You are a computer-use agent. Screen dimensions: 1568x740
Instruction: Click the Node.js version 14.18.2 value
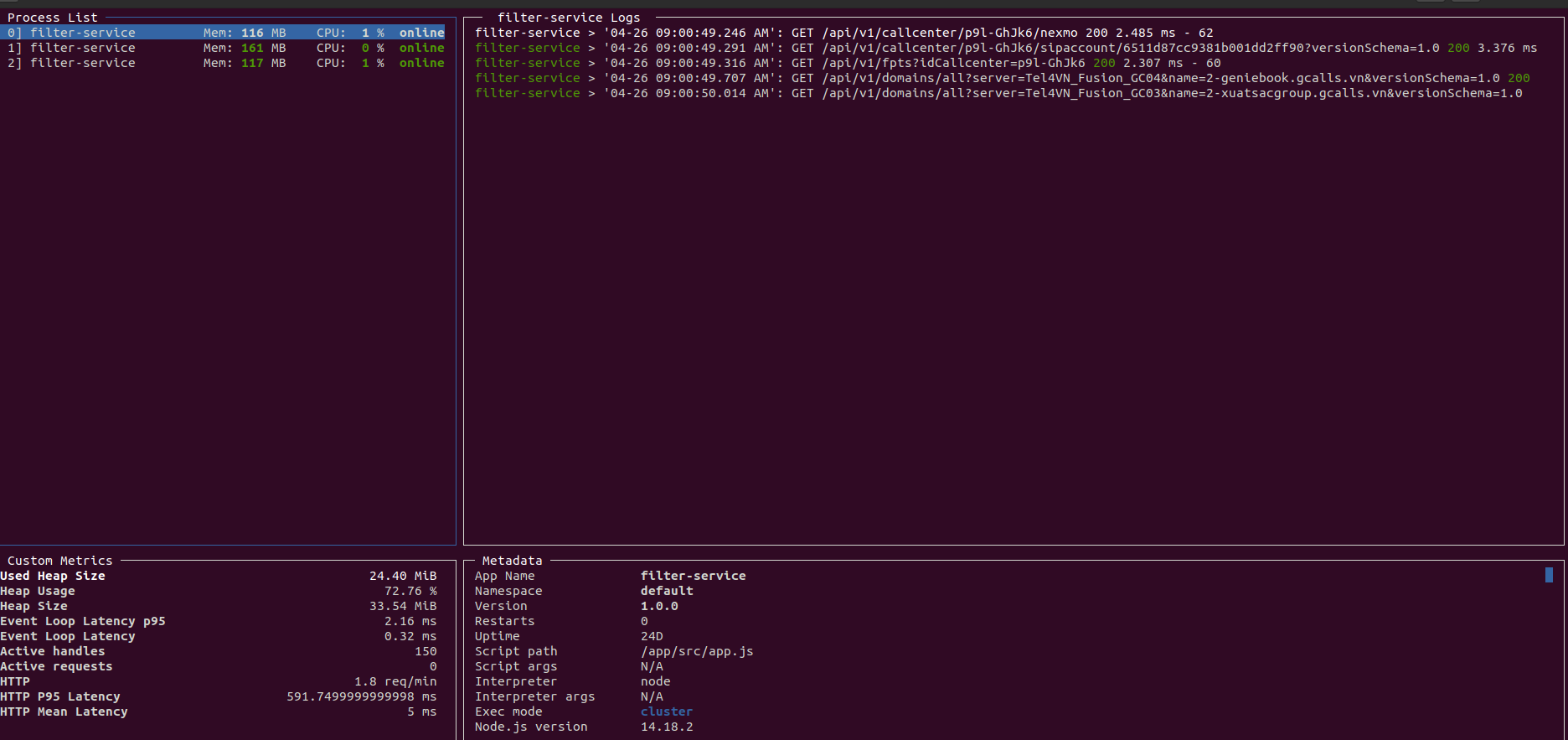pyautogui.click(x=666, y=727)
